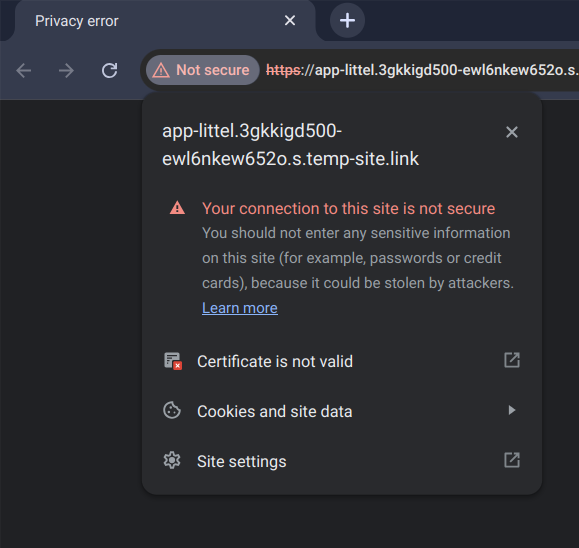This screenshot has width=579, height=548.
Task: Open Site settings
Action: [x=342, y=461]
